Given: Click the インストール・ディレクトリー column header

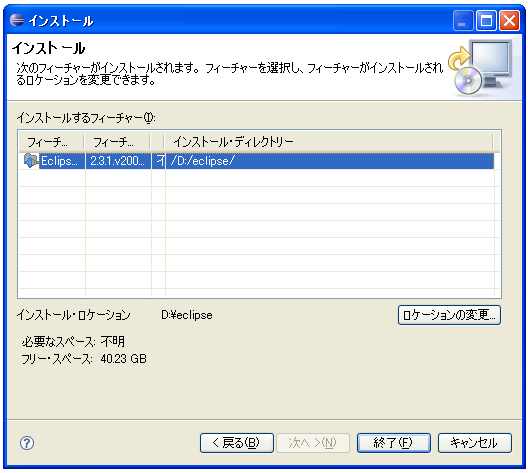Looking at the screenshot, I should pyautogui.click(x=328, y=142).
